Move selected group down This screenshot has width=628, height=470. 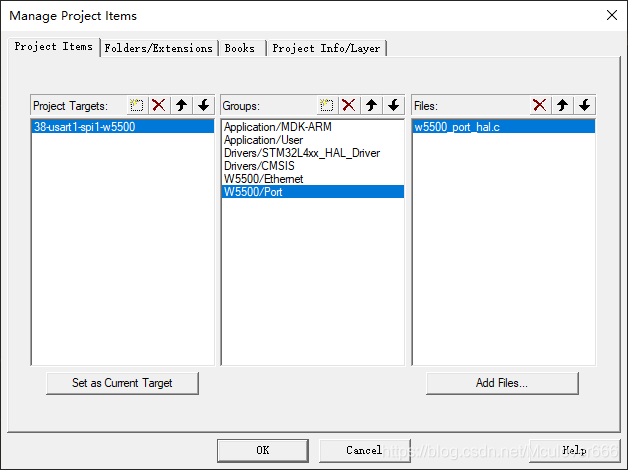(x=394, y=105)
